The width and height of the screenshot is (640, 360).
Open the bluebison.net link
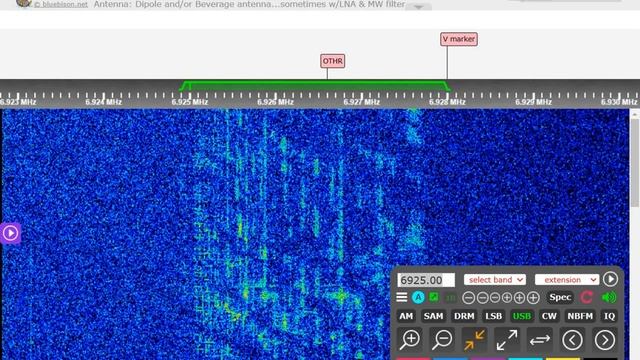(60, 4)
